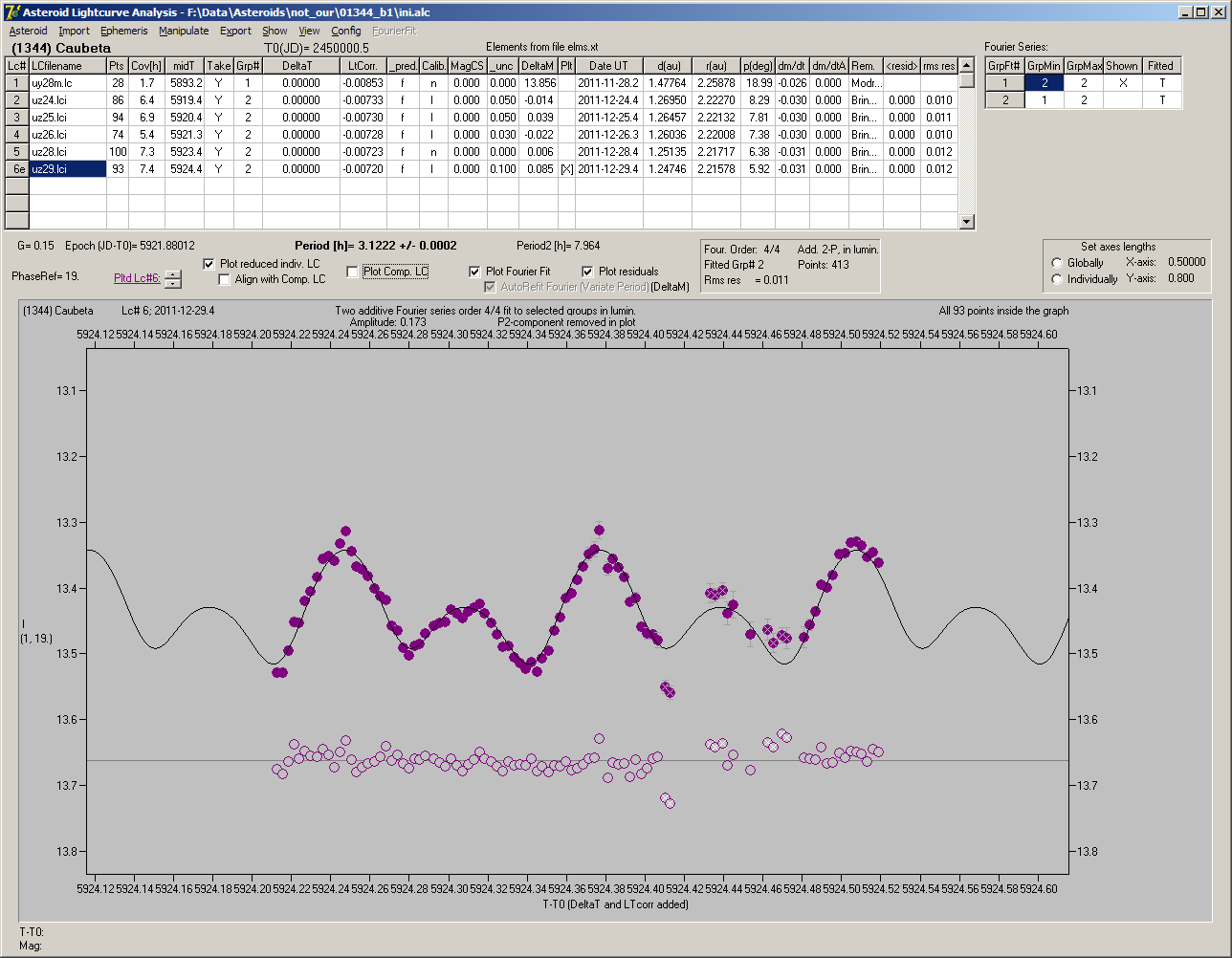The image size is (1232, 958).
Task: Select highlighted file uz29.lci
Action: click(x=67, y=168)
